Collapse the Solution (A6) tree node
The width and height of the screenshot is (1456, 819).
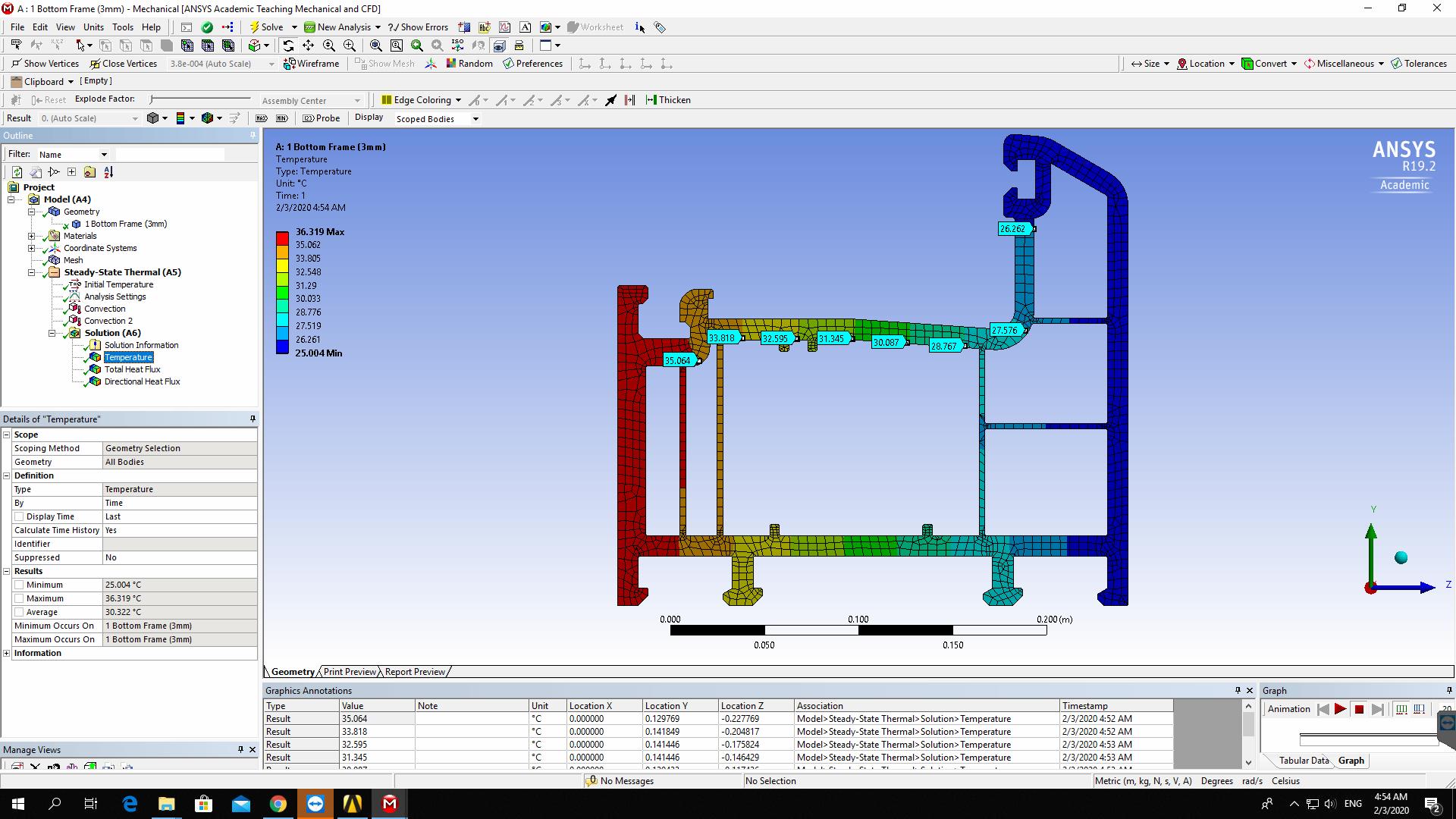[52, 333]
